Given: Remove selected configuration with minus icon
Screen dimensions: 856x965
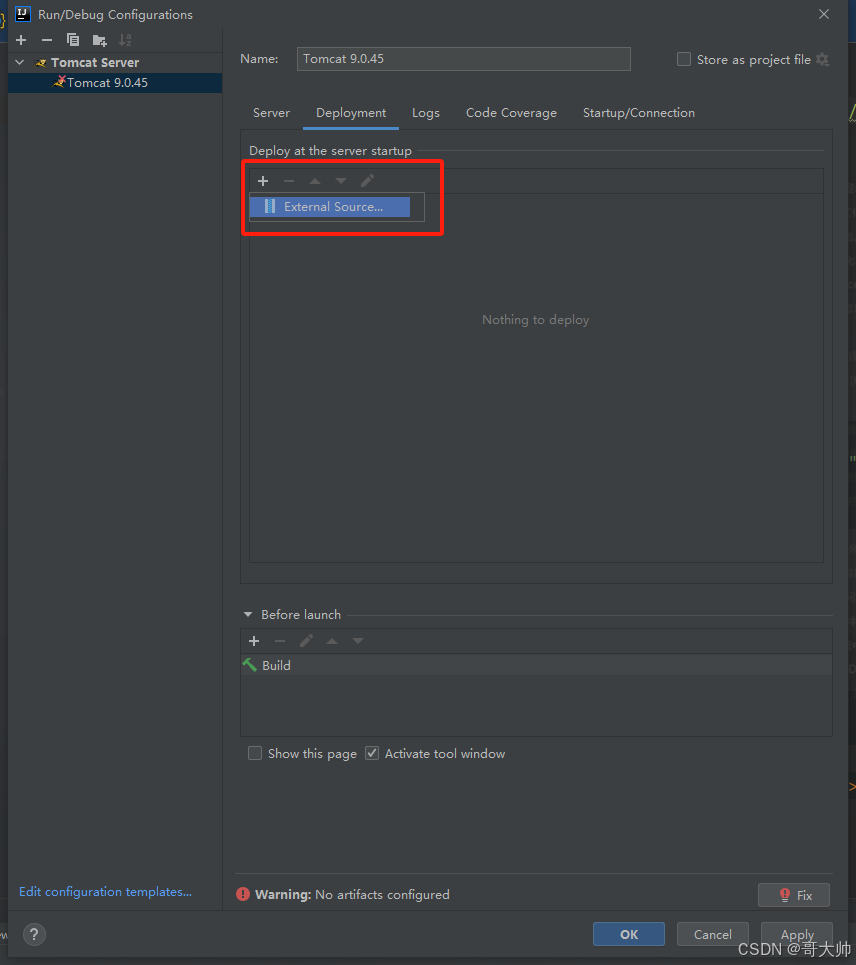Looking at the screenshot, I should coord(47,40).
